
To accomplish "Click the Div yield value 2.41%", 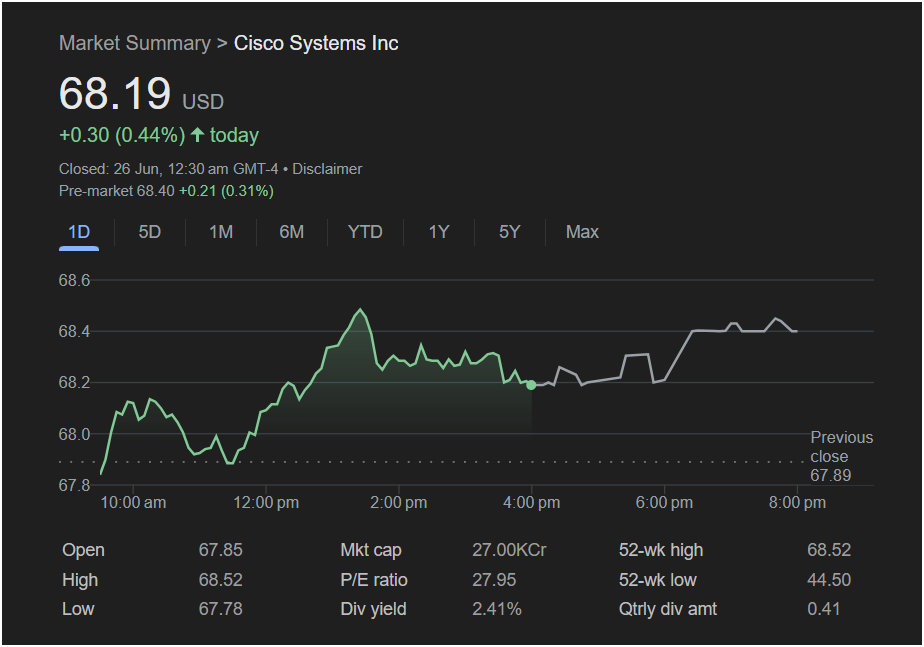I will 497,609.
